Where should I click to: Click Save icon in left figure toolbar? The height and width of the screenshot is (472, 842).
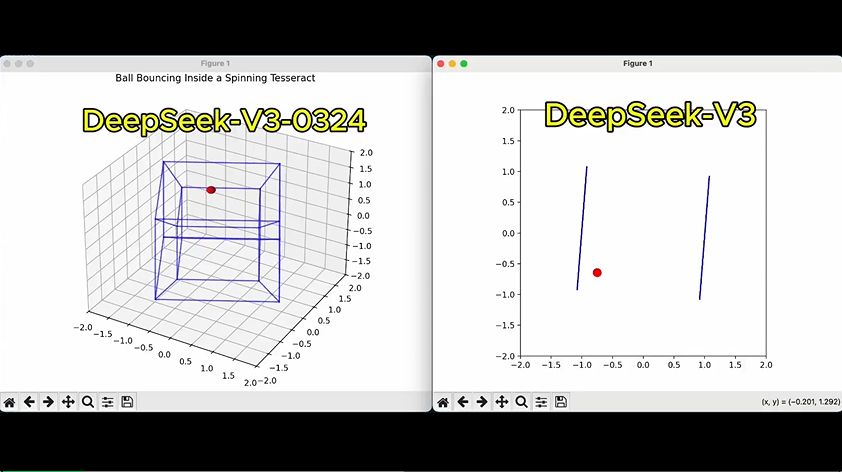click(127, 402)
